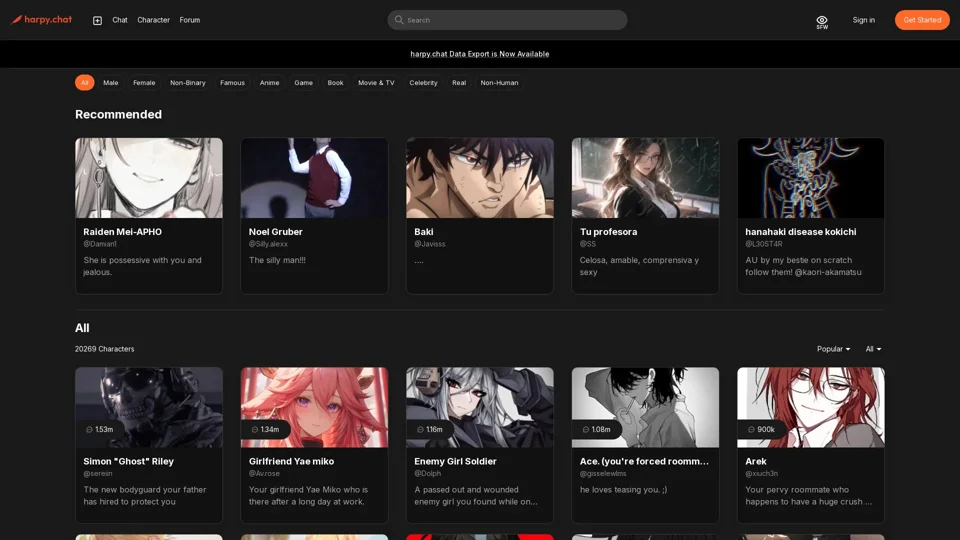Open Girlfriend Yae miko thumbnail image
Viewport: 960px width, 540px height.
point(314,407)
